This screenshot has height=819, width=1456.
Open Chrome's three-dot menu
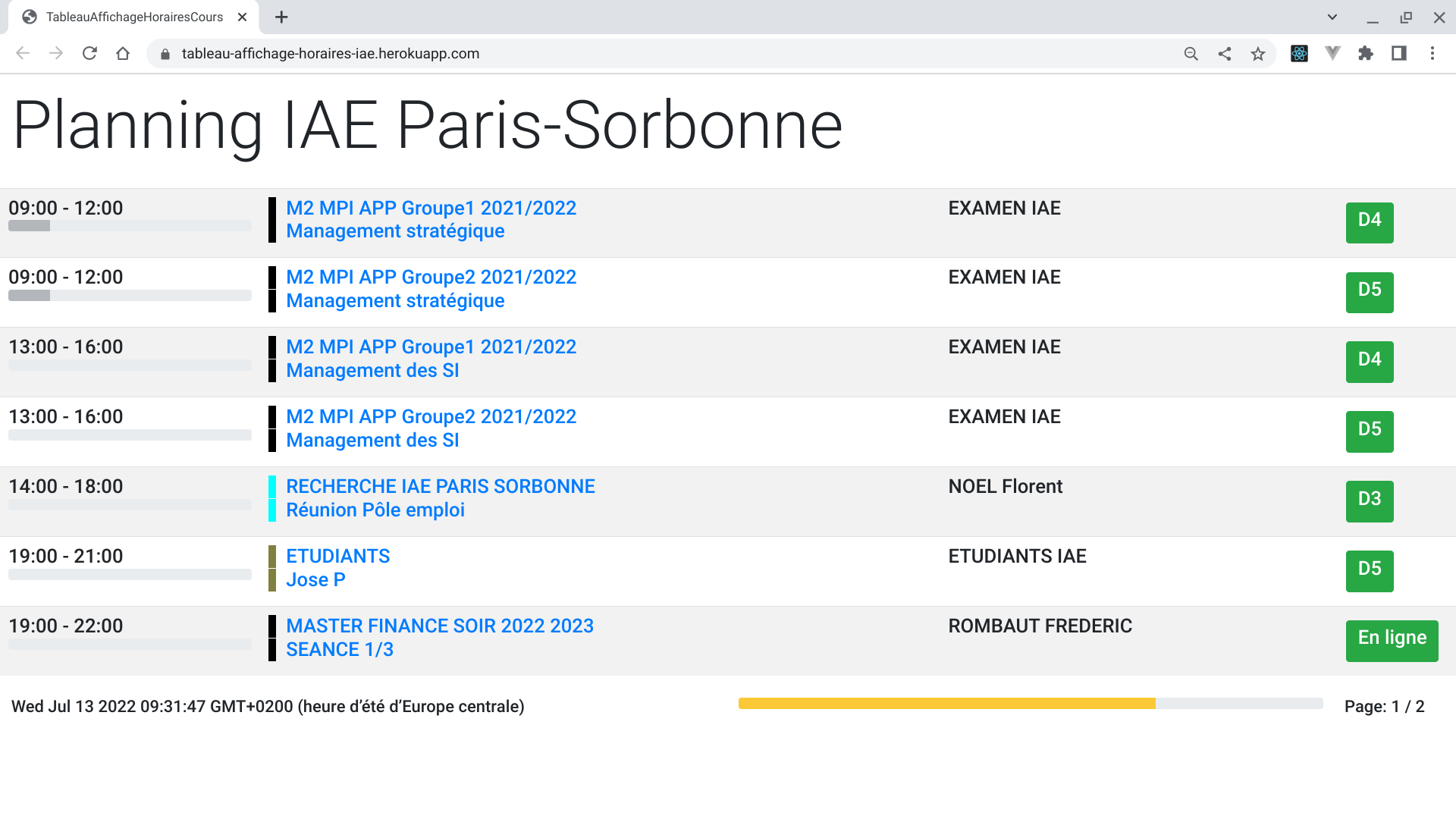point(1432,53)
